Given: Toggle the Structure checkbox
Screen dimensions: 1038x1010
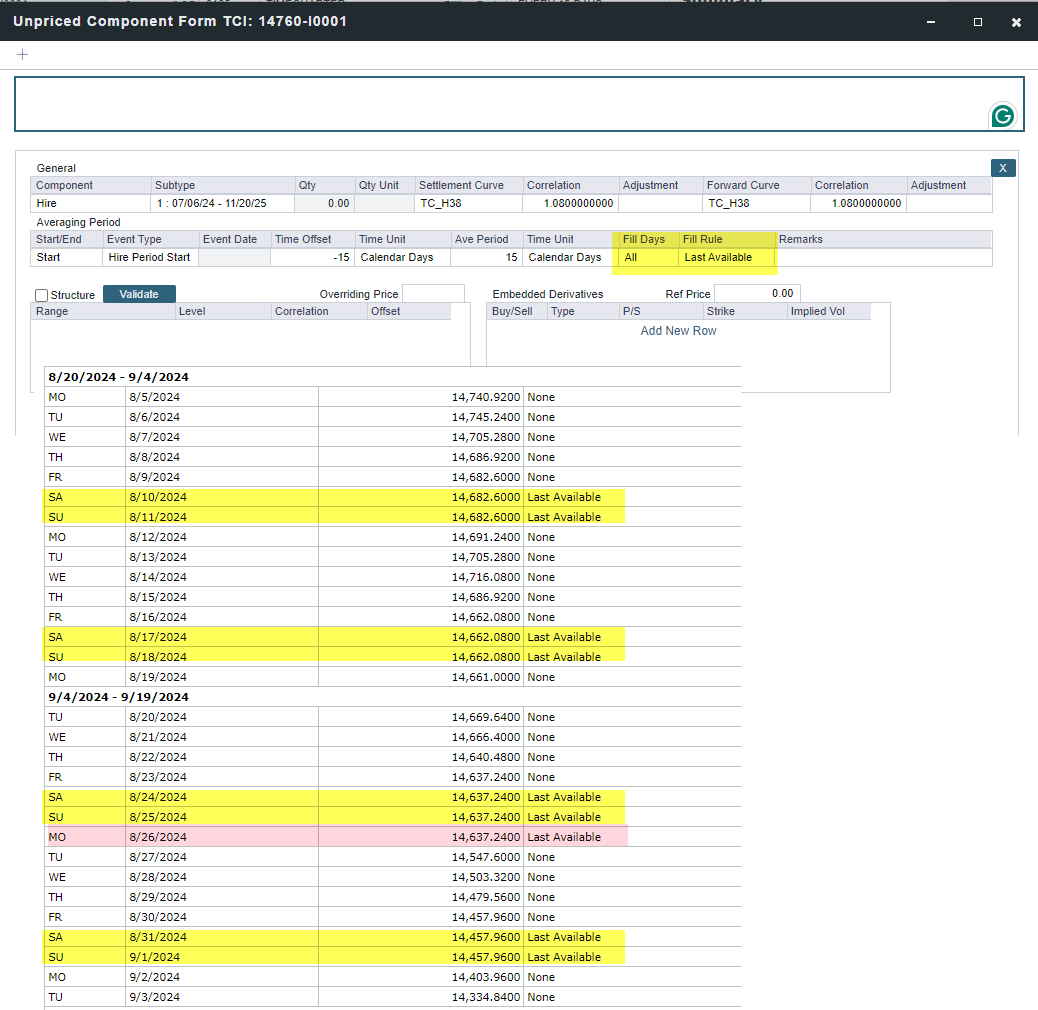Looking at the screenshot, I should click(41, 295).
